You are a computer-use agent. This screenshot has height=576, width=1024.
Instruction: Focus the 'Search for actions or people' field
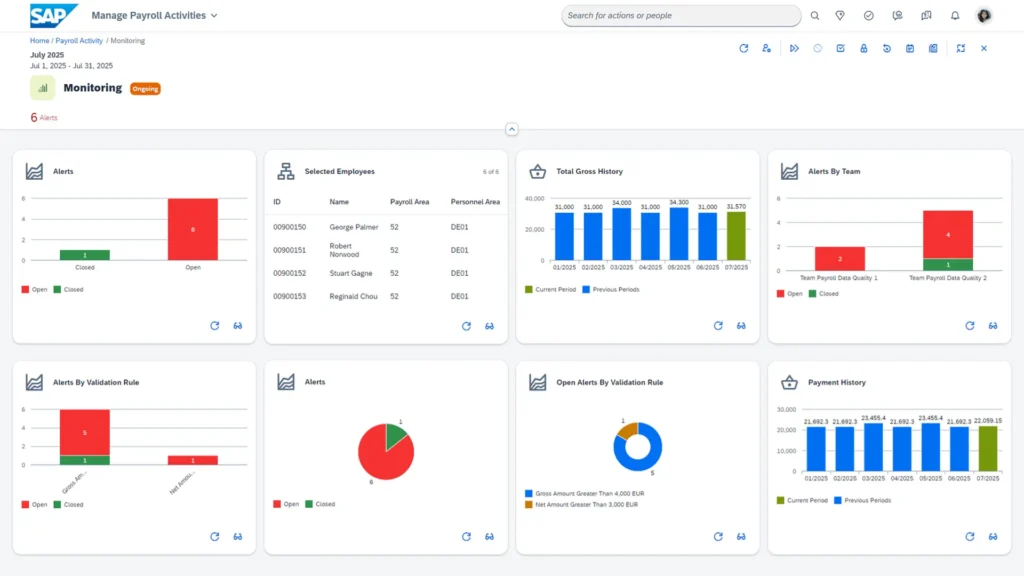pyautogui.click(x=680, y=16)
